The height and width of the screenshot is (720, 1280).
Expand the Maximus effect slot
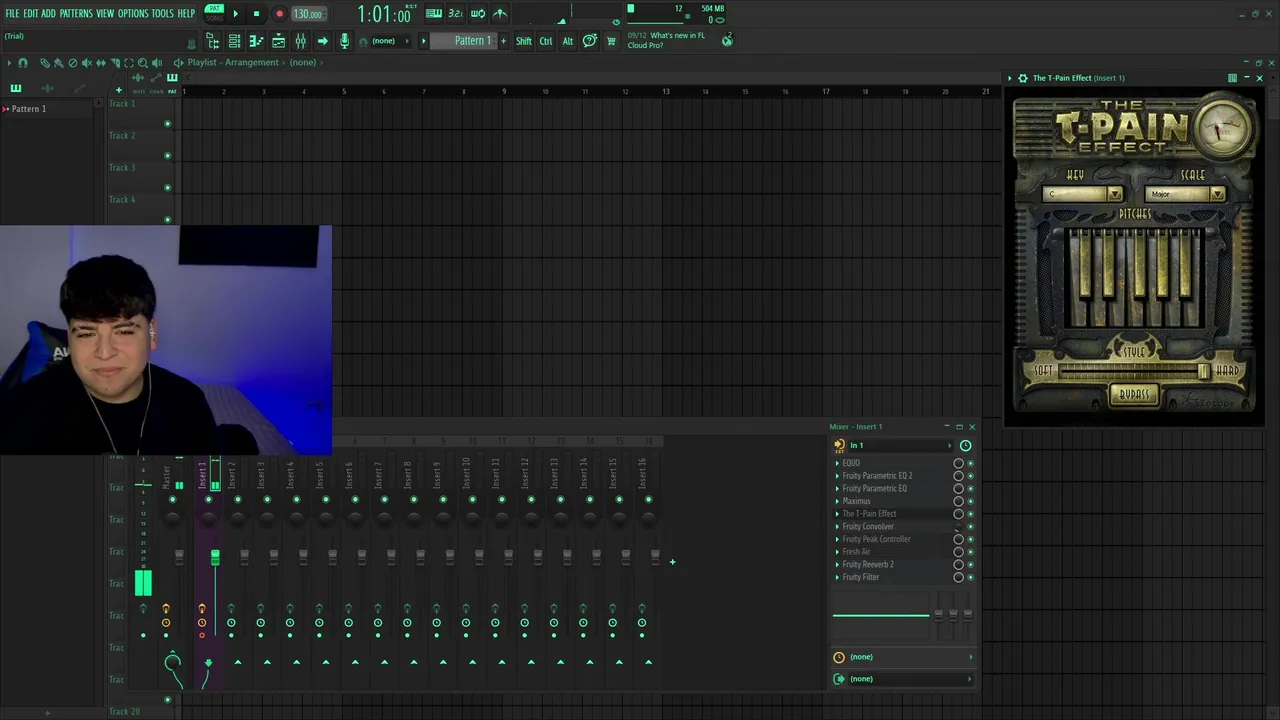coord(837,501)
